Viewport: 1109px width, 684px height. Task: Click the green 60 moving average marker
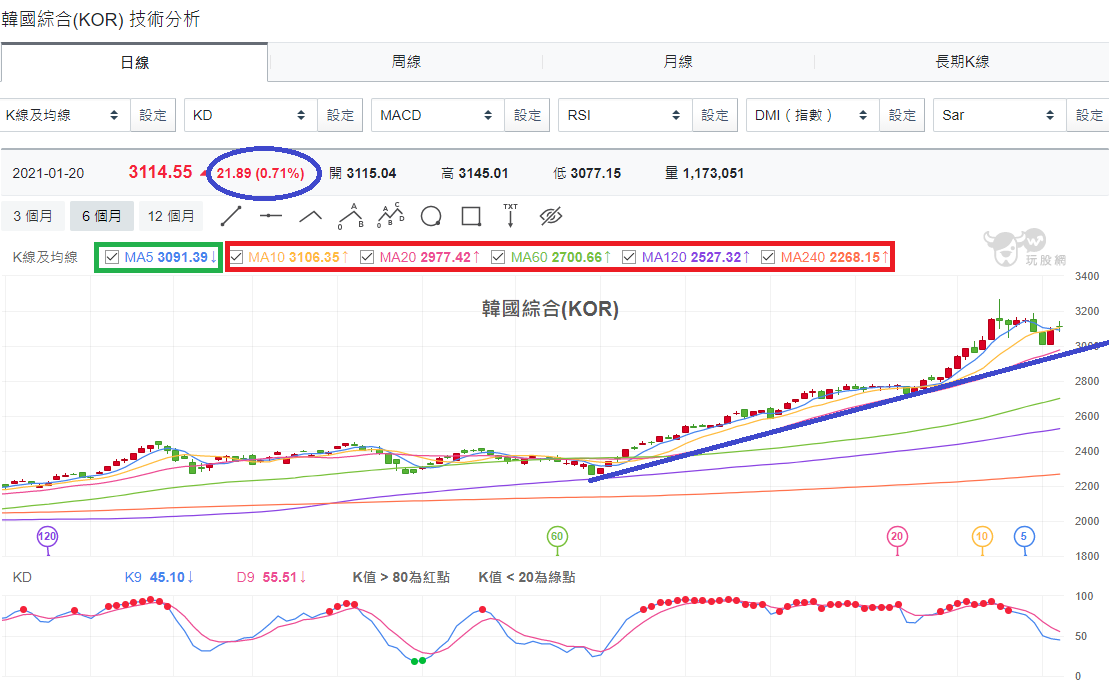click(557, 536)
